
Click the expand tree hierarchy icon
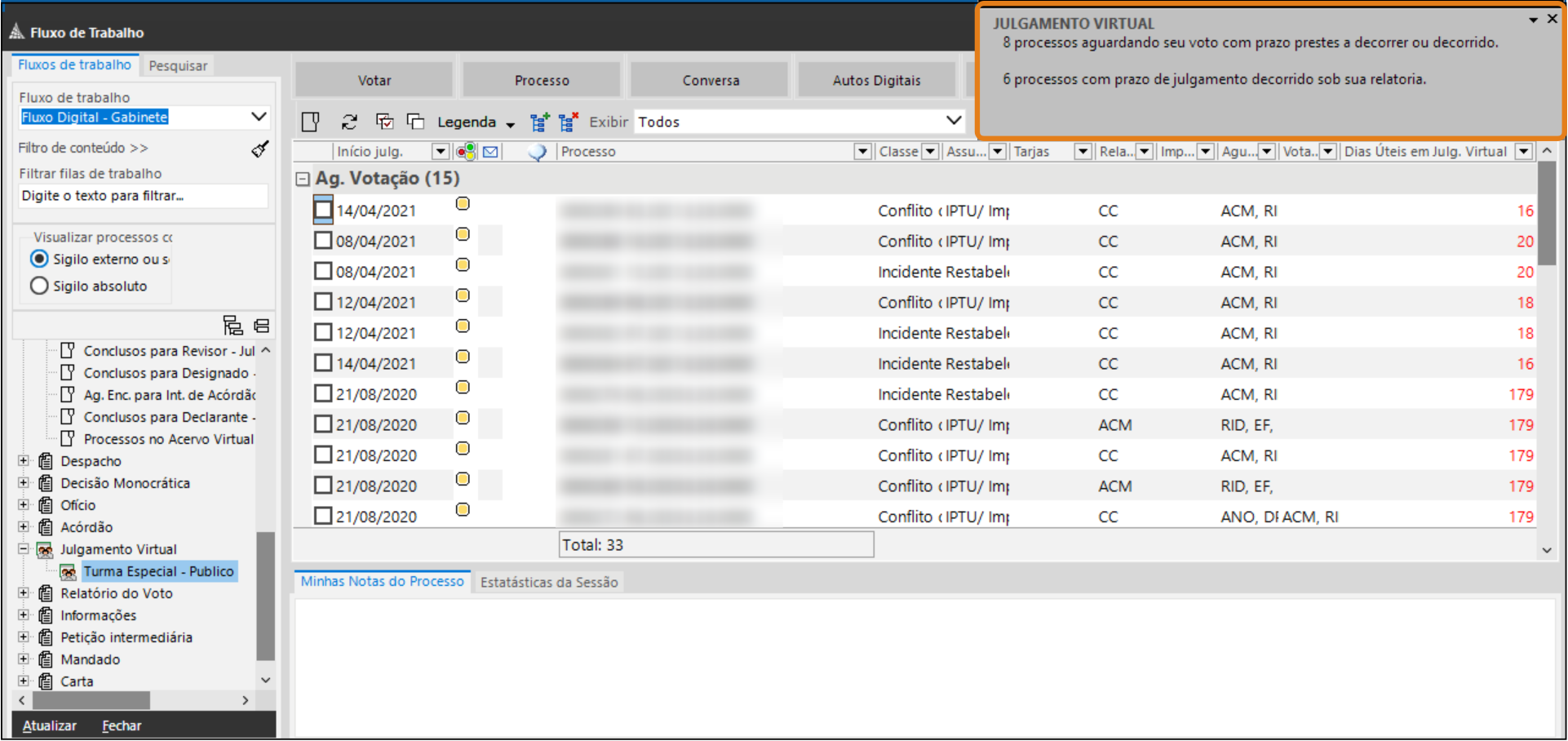pyautogui.click(x=233, y=326)
